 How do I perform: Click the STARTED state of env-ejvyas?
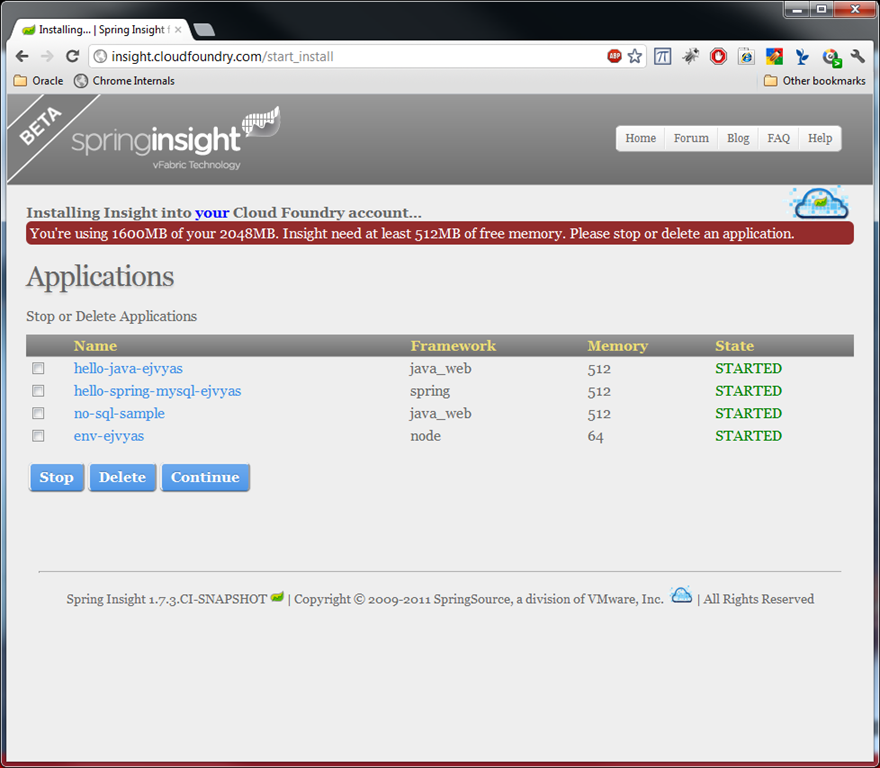pos(748,436)
